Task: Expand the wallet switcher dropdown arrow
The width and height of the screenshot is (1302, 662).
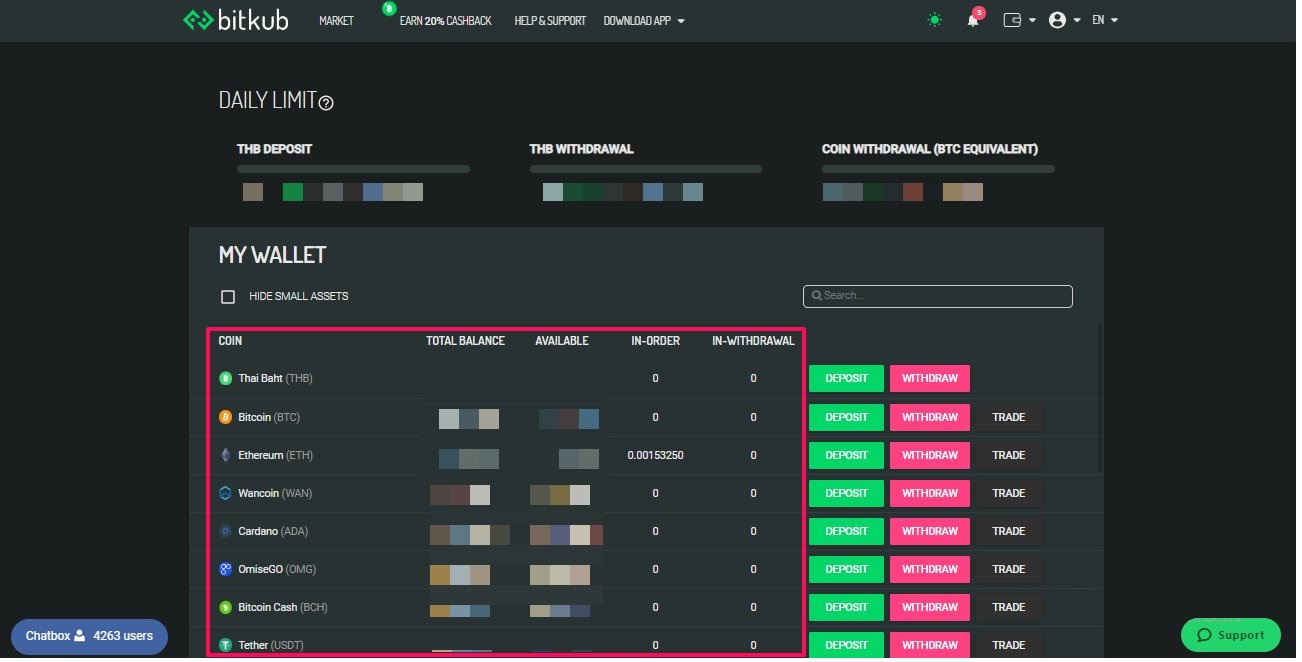Action: 1031,19
